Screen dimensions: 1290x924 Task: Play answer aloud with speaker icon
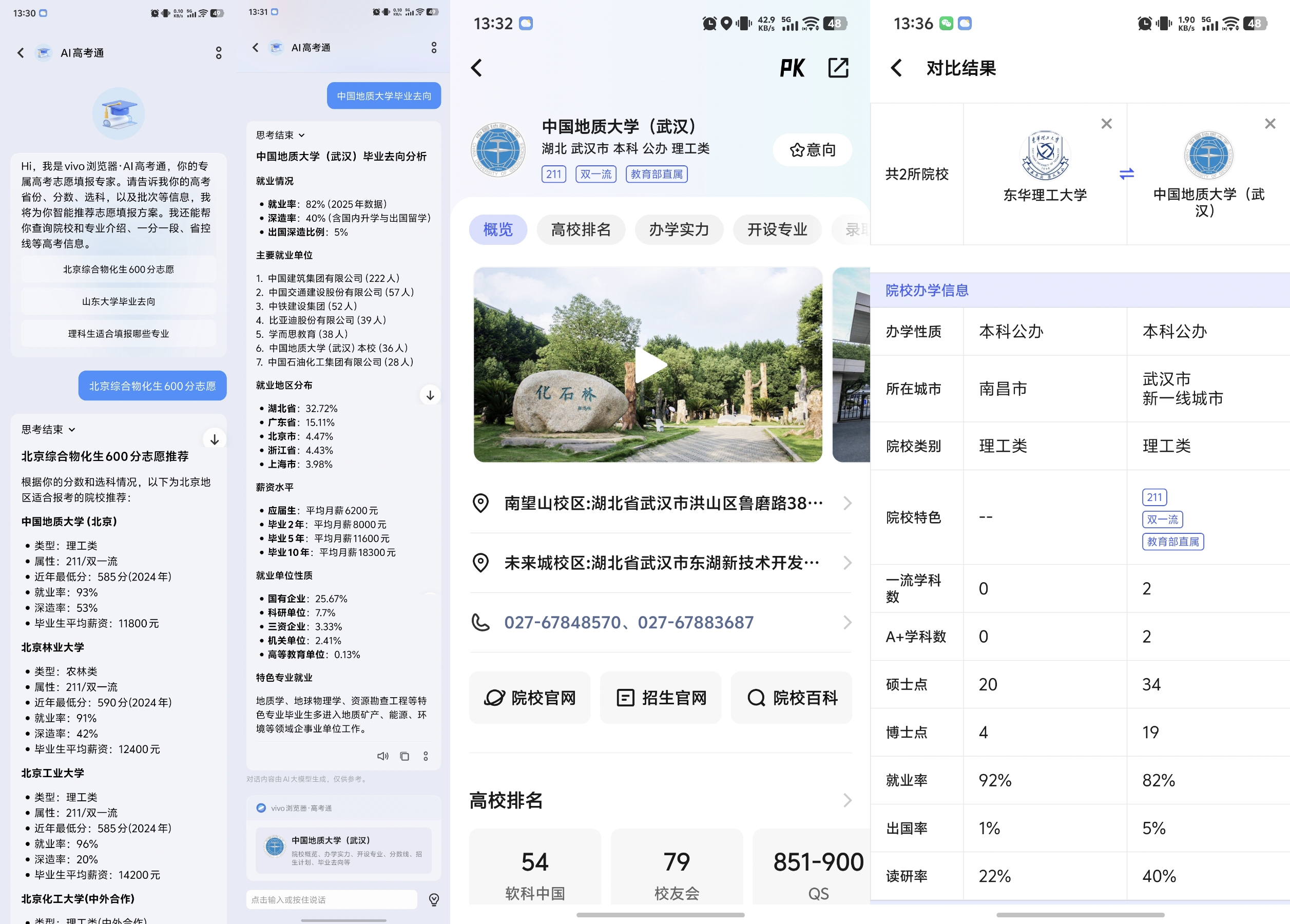[383, 756]
